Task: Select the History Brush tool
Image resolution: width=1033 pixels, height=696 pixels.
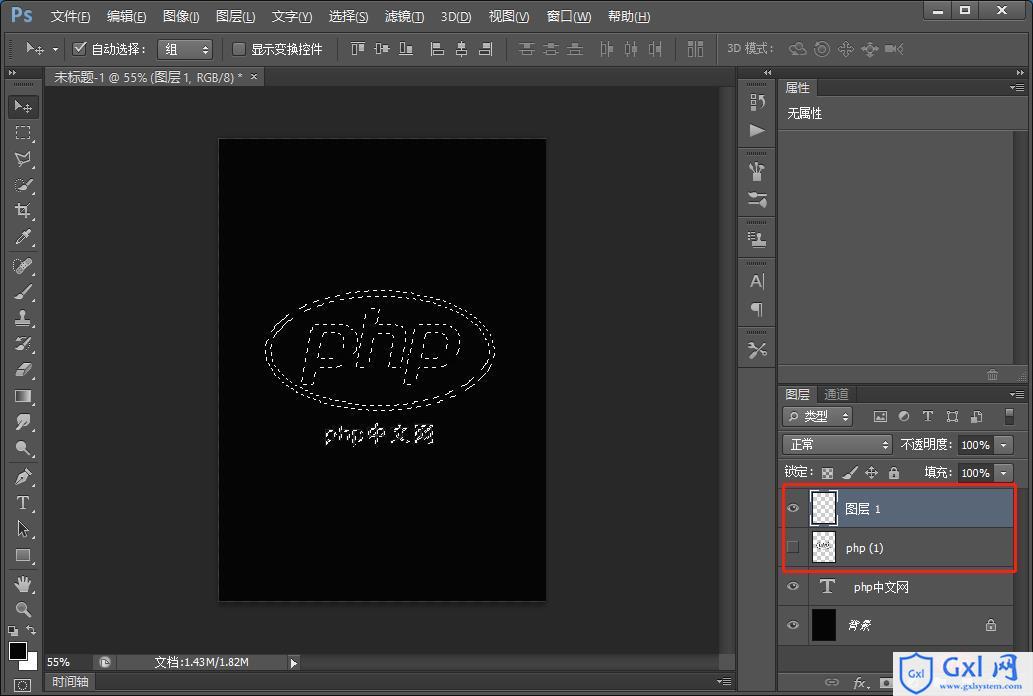Action: 23,344
